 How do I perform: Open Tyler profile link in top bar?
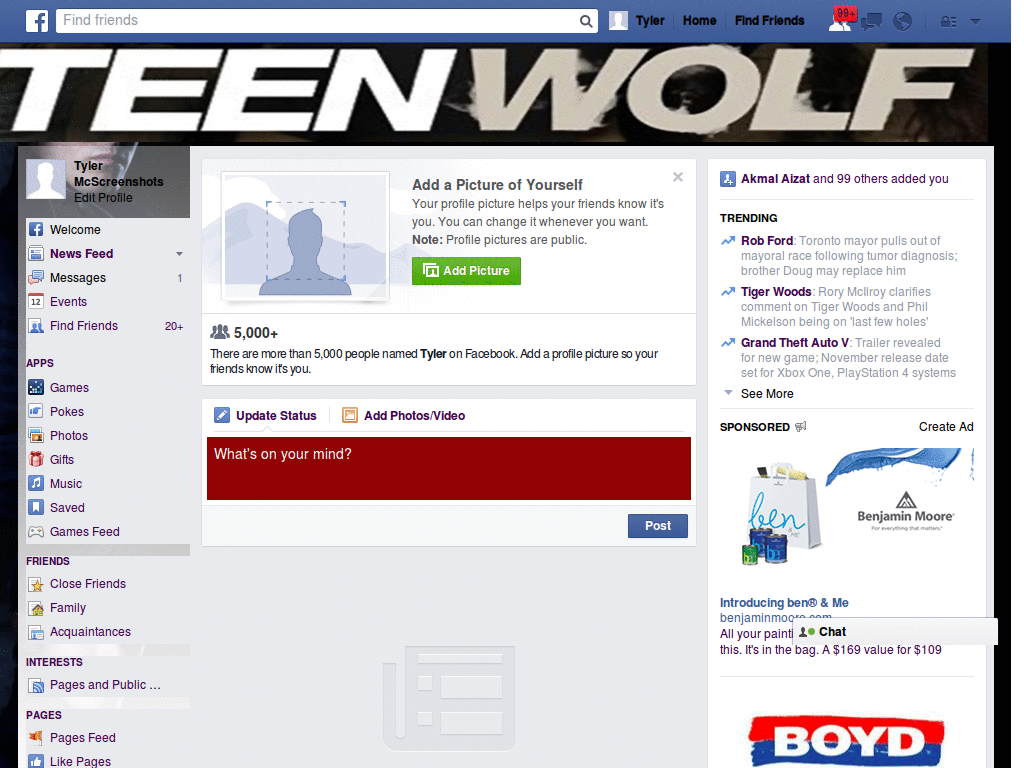650,20
